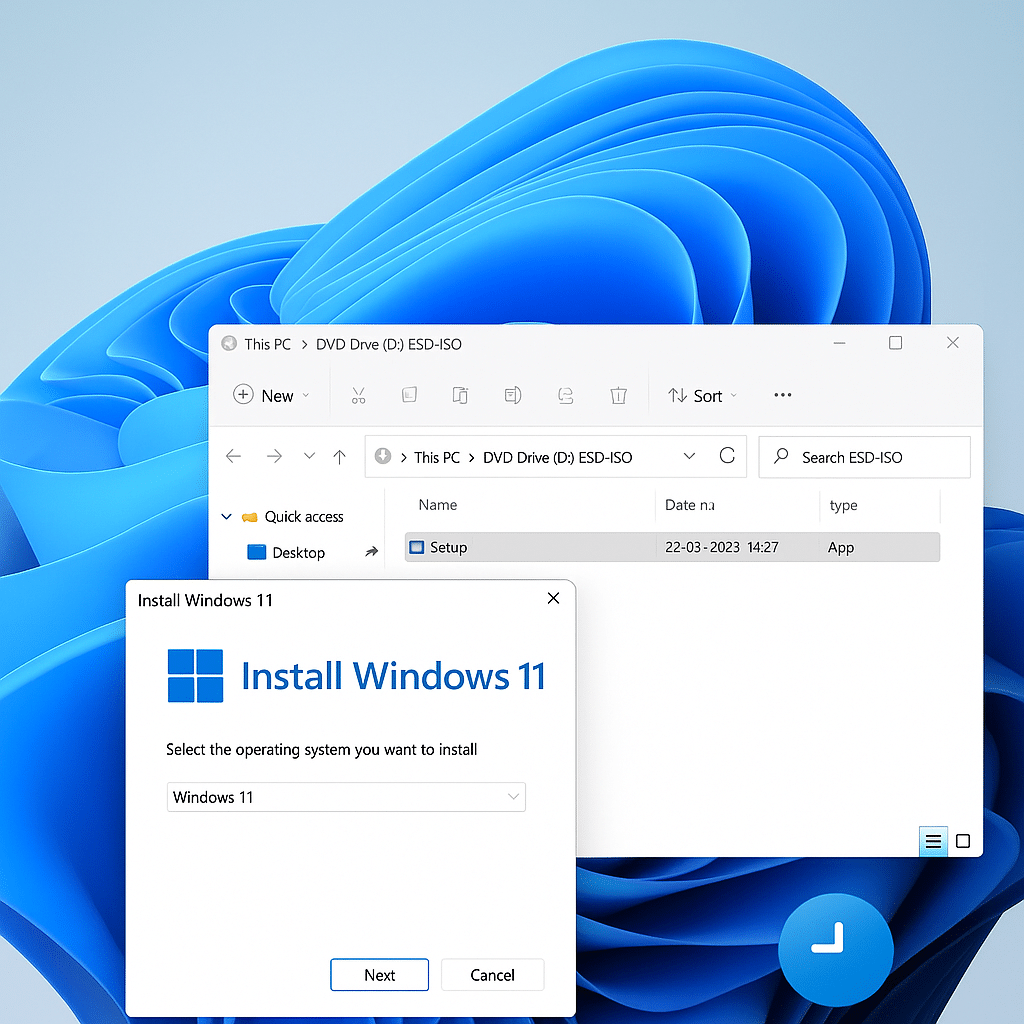Click the Search ESD-ISO input field
Image resolution: width=1024 pixels, height=1024 pixels.
coord(864,457)
